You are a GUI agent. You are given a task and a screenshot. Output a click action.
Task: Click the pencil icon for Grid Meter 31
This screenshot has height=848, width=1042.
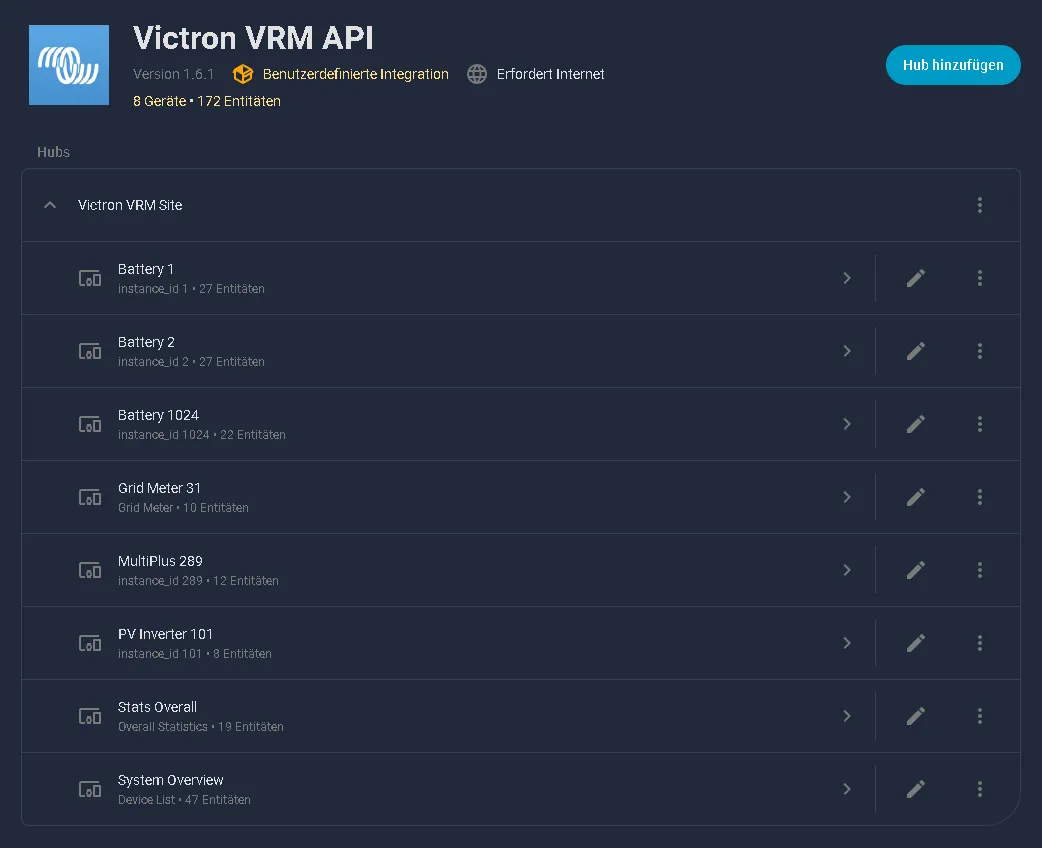pos(916,497)
